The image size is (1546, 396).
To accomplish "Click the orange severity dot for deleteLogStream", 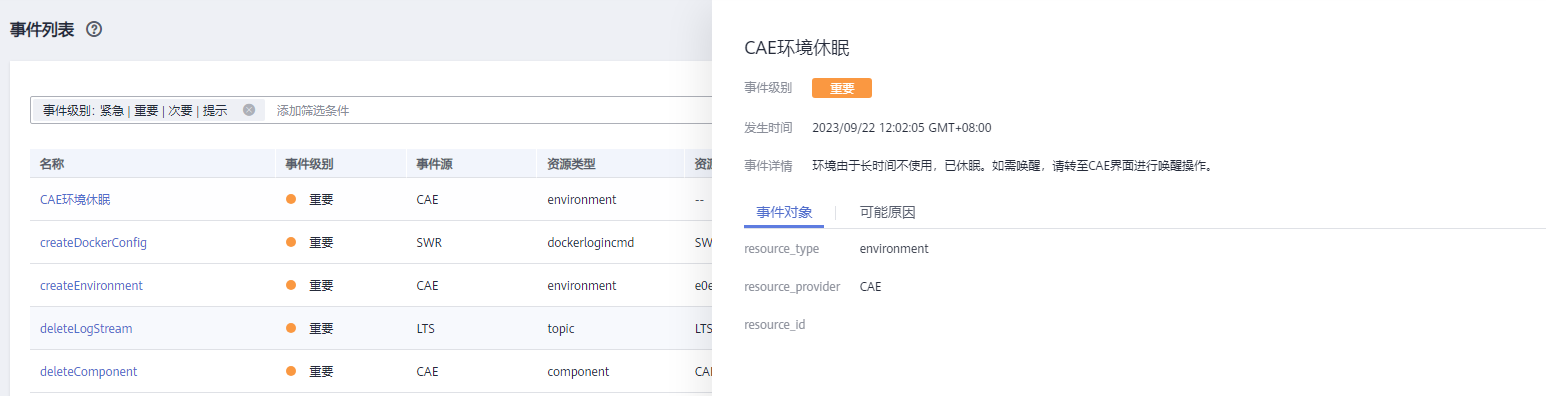I will pos(291,328).
